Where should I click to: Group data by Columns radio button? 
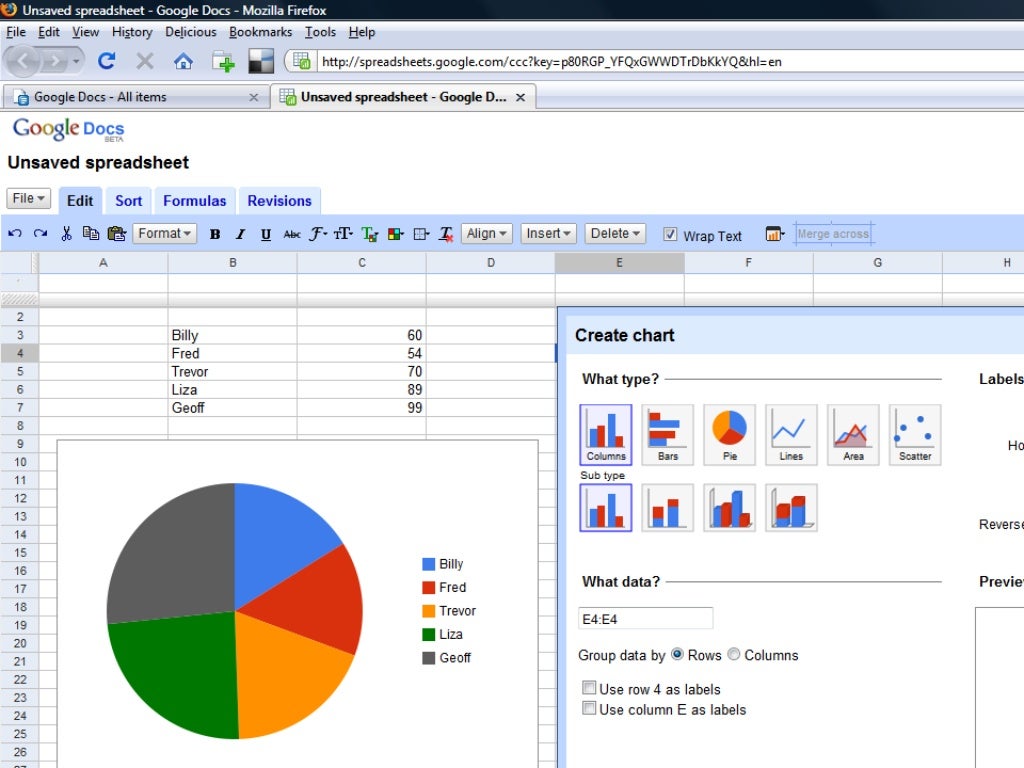[734, 654]
